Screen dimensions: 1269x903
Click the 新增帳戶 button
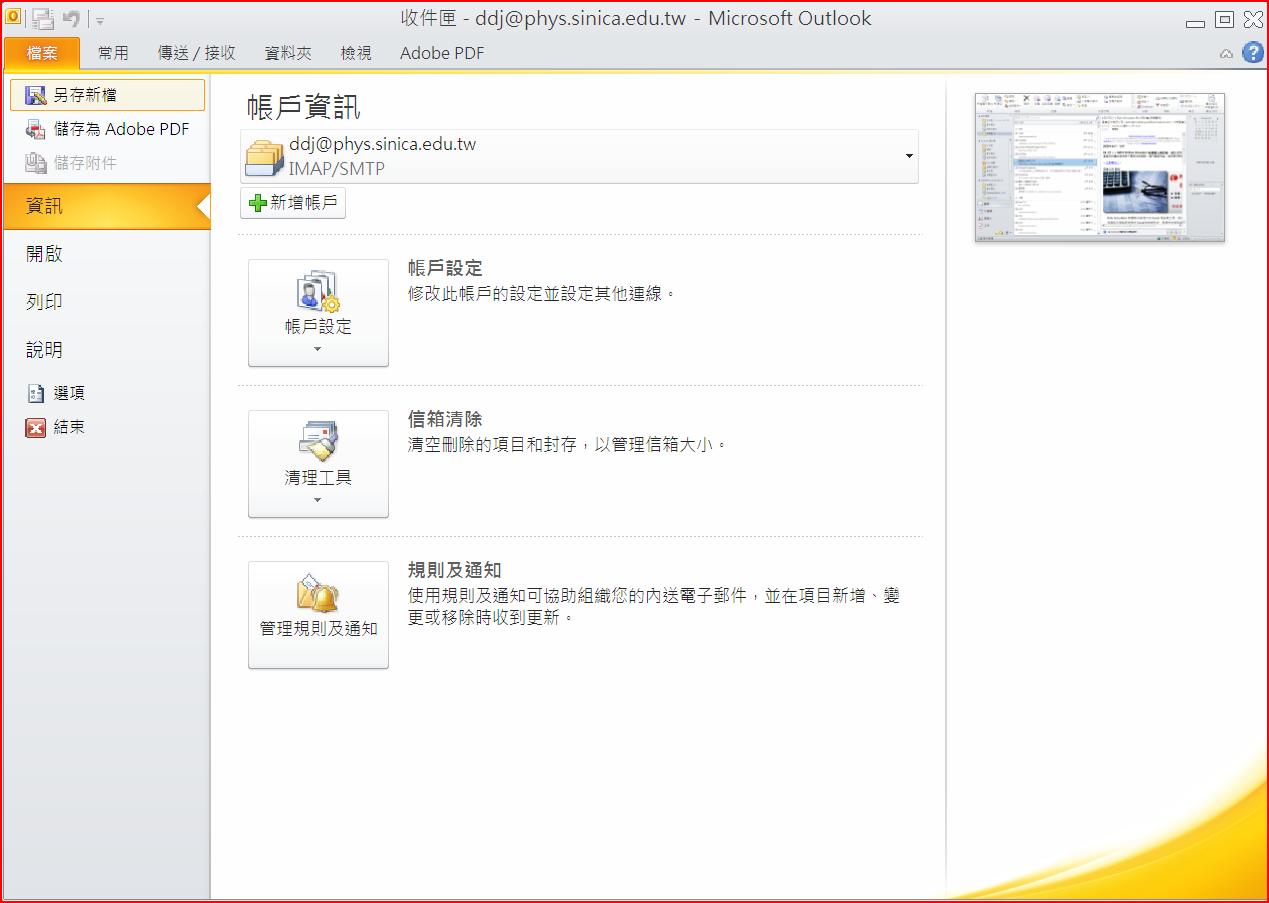click(x=293, y=203)
